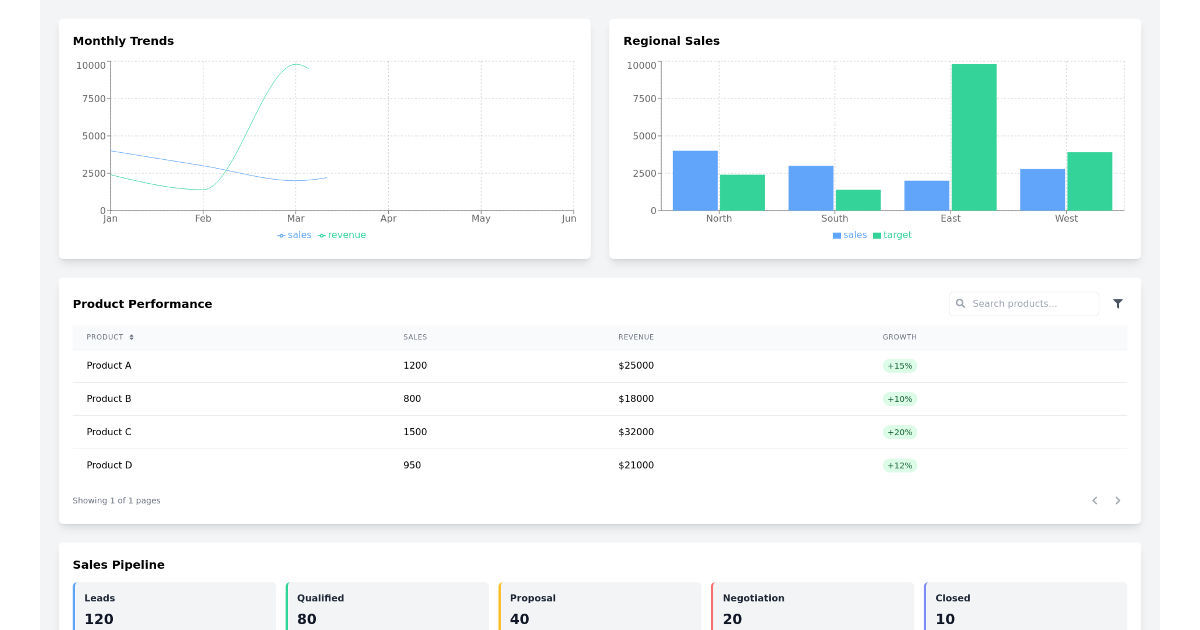Click the East region target bar

pyautogui.click(x=974, y=137)
